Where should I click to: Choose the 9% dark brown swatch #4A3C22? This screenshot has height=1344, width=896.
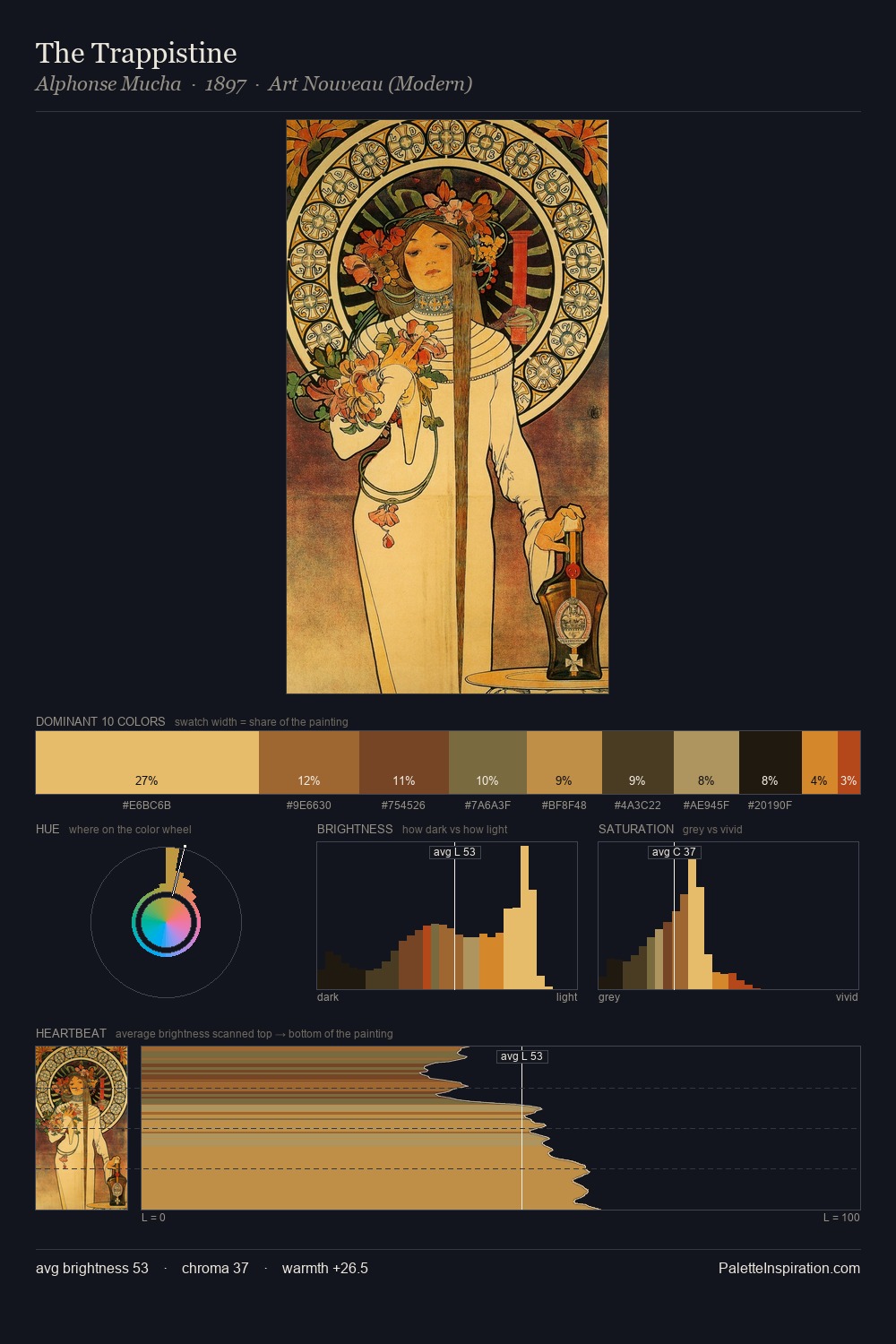coord(638,762)
